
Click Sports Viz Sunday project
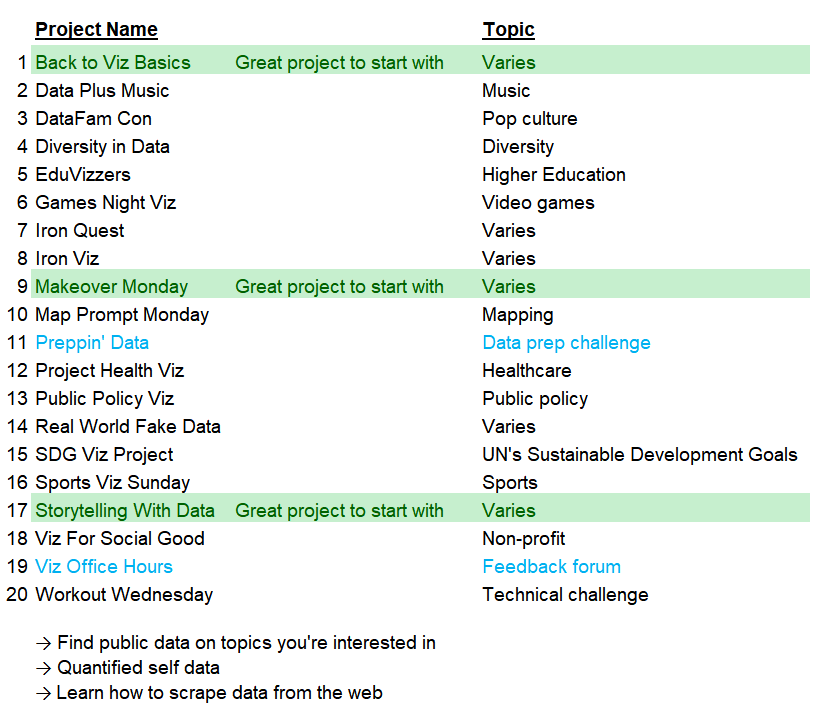(x=112, y=482)
